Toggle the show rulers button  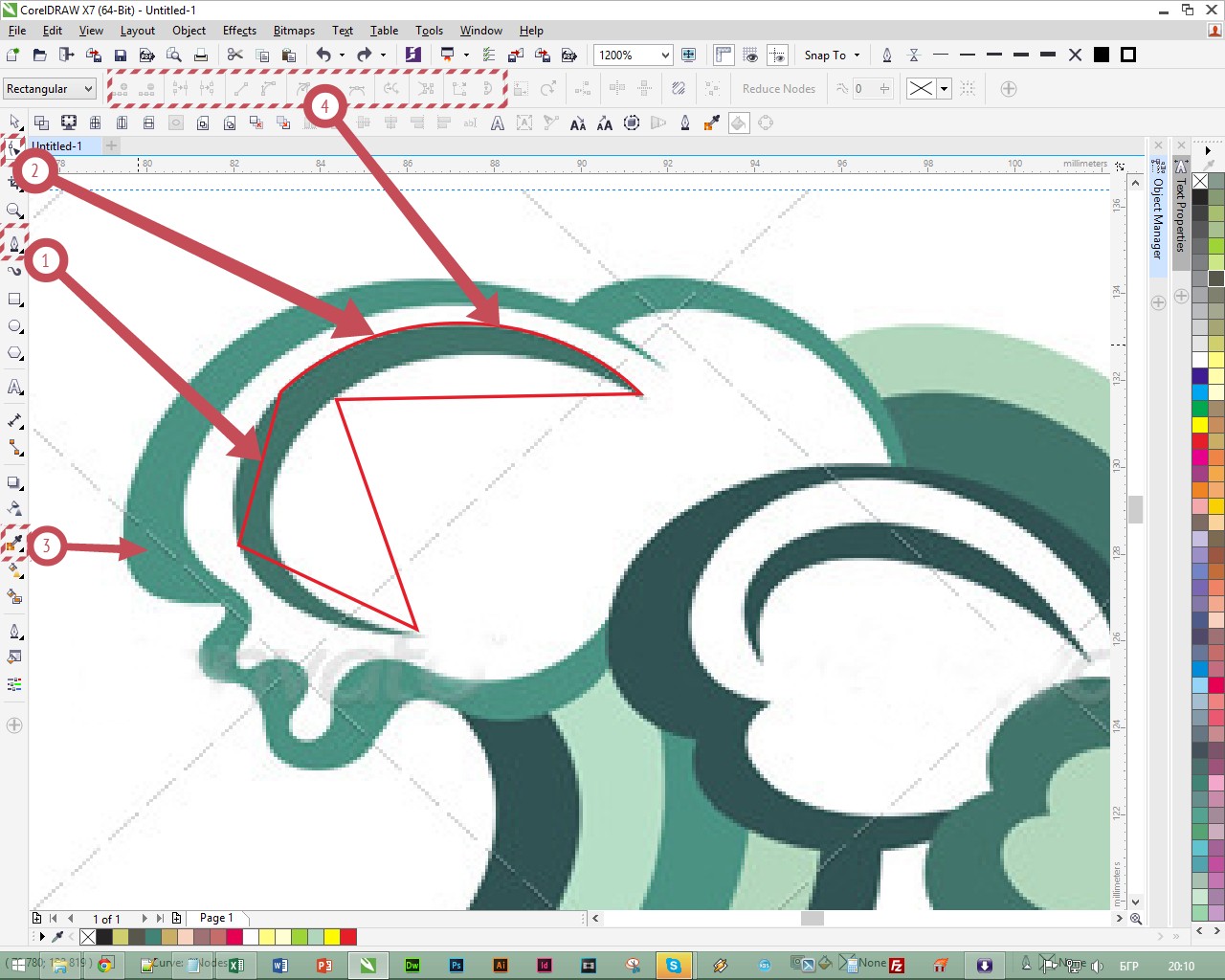pos(724,55)
